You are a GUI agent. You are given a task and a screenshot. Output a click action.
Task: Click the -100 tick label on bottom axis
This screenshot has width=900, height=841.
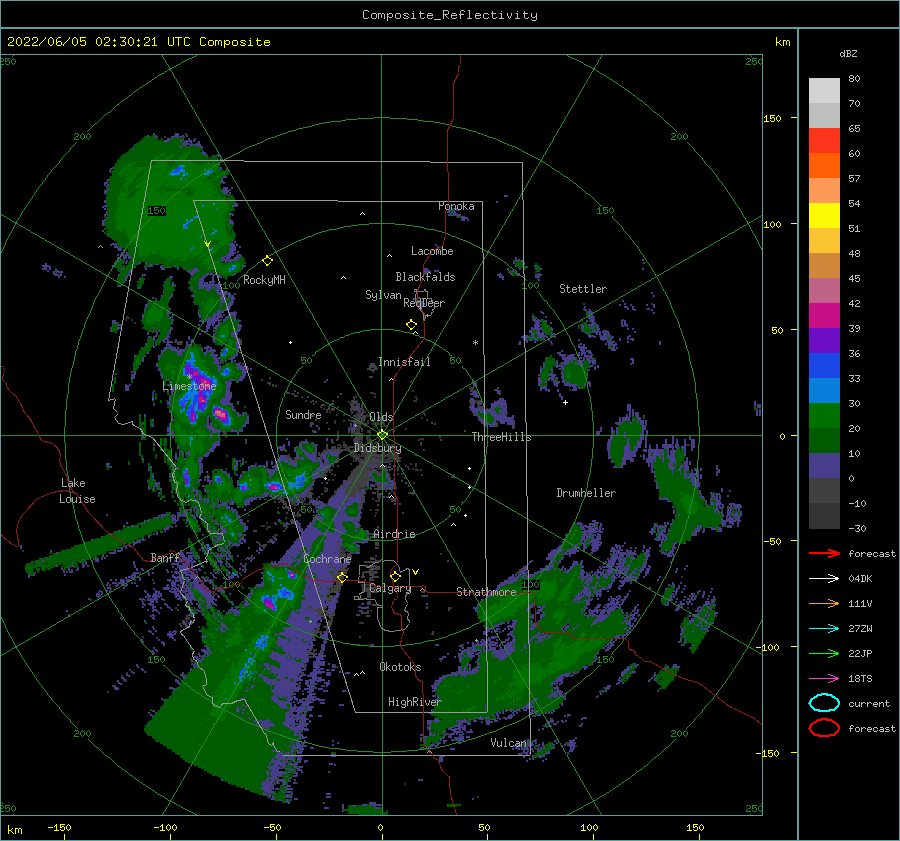click(x=165, y=828)
